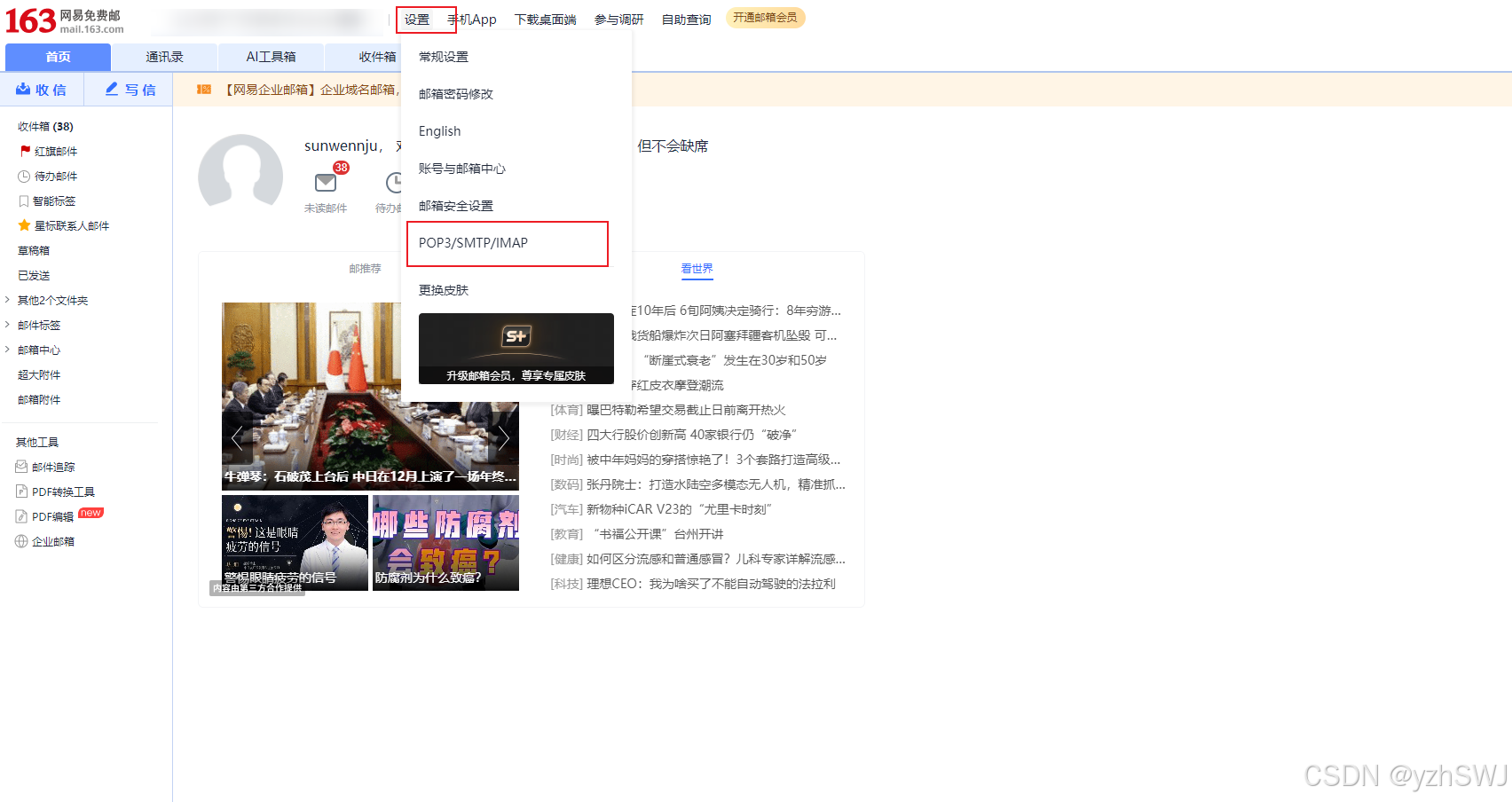
Task: Open the AI工具箱 tab
Action: coord(271,56)
